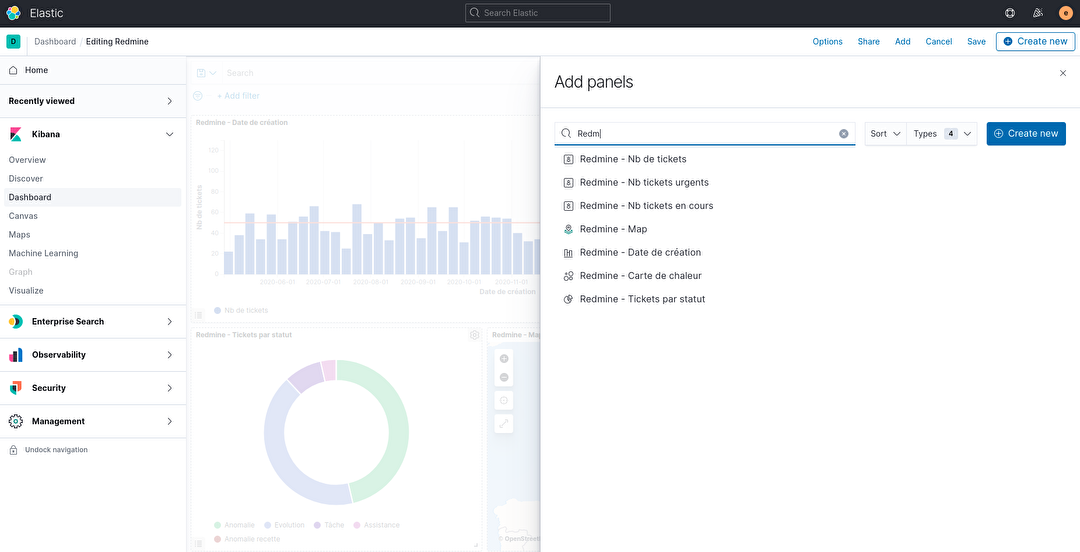Open Overview in Kibana menu
The image size is (1080, 552).
[27, 160]
